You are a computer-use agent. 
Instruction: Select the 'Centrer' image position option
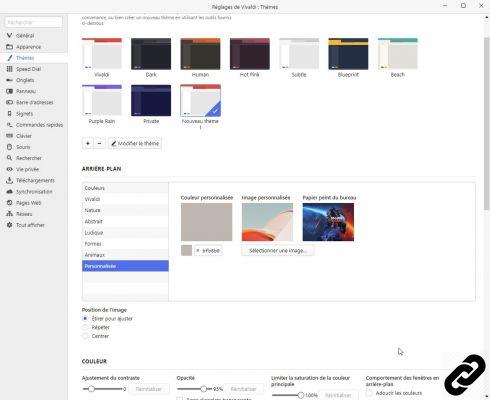[x=85, y=336]
